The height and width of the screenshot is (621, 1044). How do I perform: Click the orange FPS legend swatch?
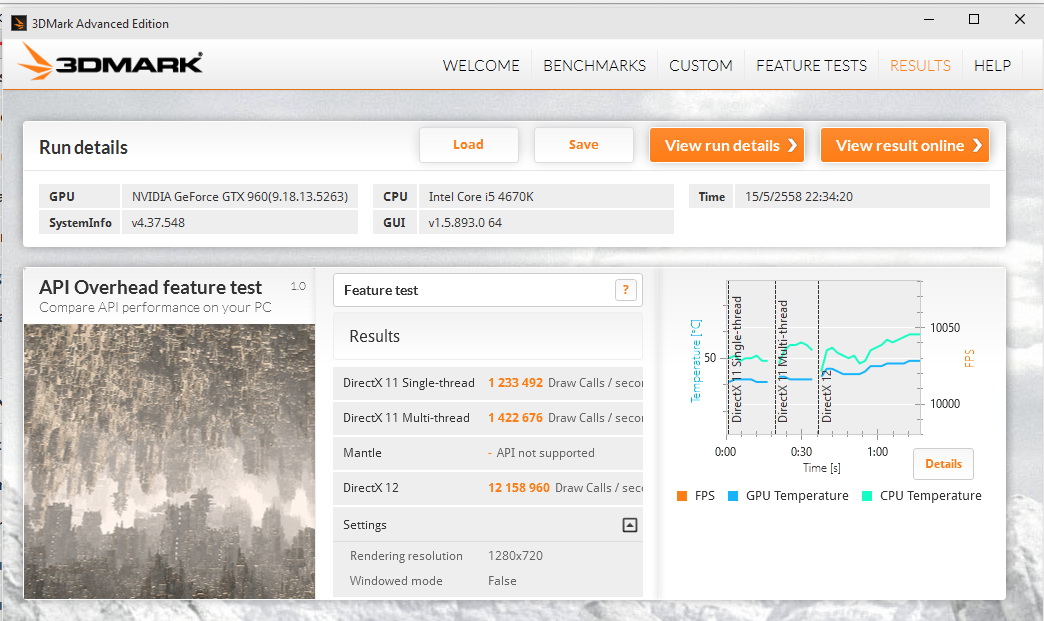coord(682,496)
